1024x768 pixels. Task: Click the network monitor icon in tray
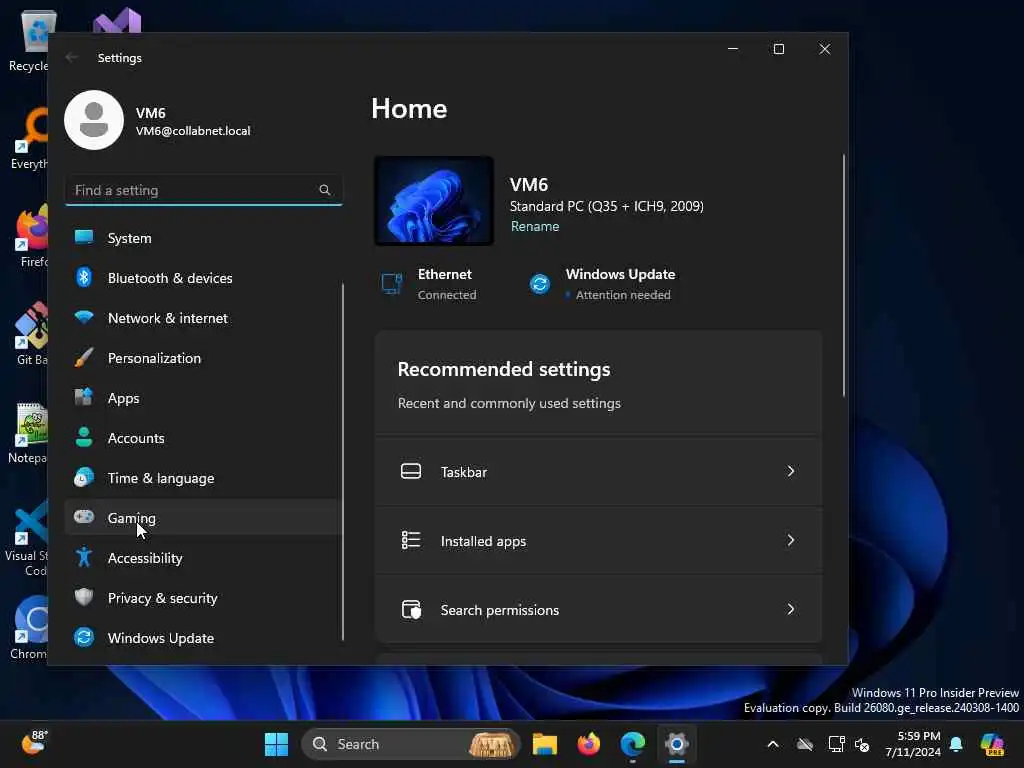click(836, 744)
